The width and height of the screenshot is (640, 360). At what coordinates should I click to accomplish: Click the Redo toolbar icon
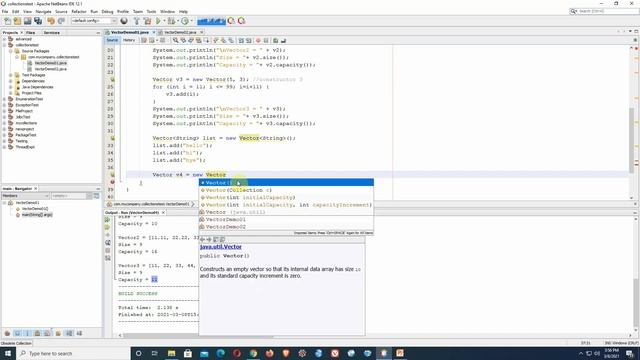click(61, 21)
